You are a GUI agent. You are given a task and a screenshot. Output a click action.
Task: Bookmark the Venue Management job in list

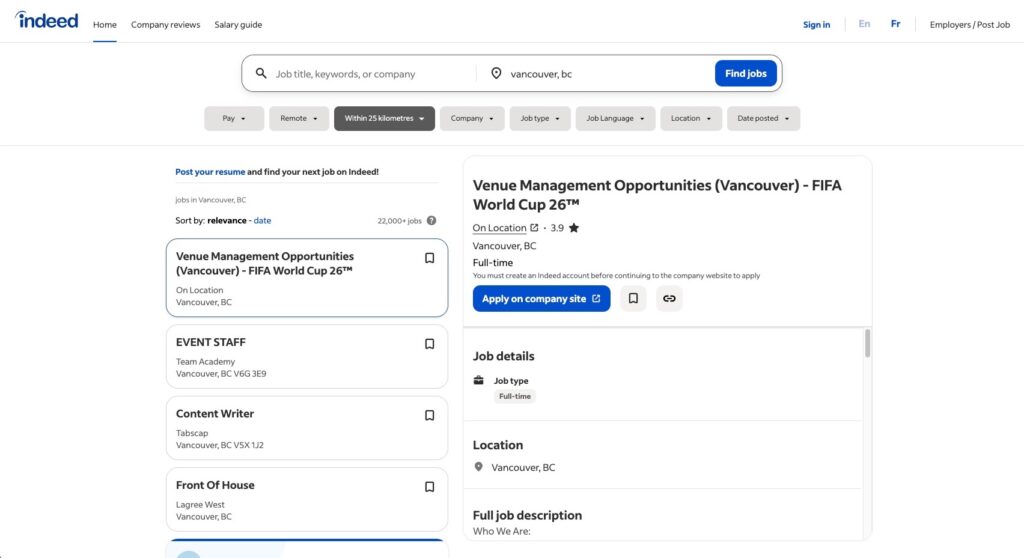429,258
